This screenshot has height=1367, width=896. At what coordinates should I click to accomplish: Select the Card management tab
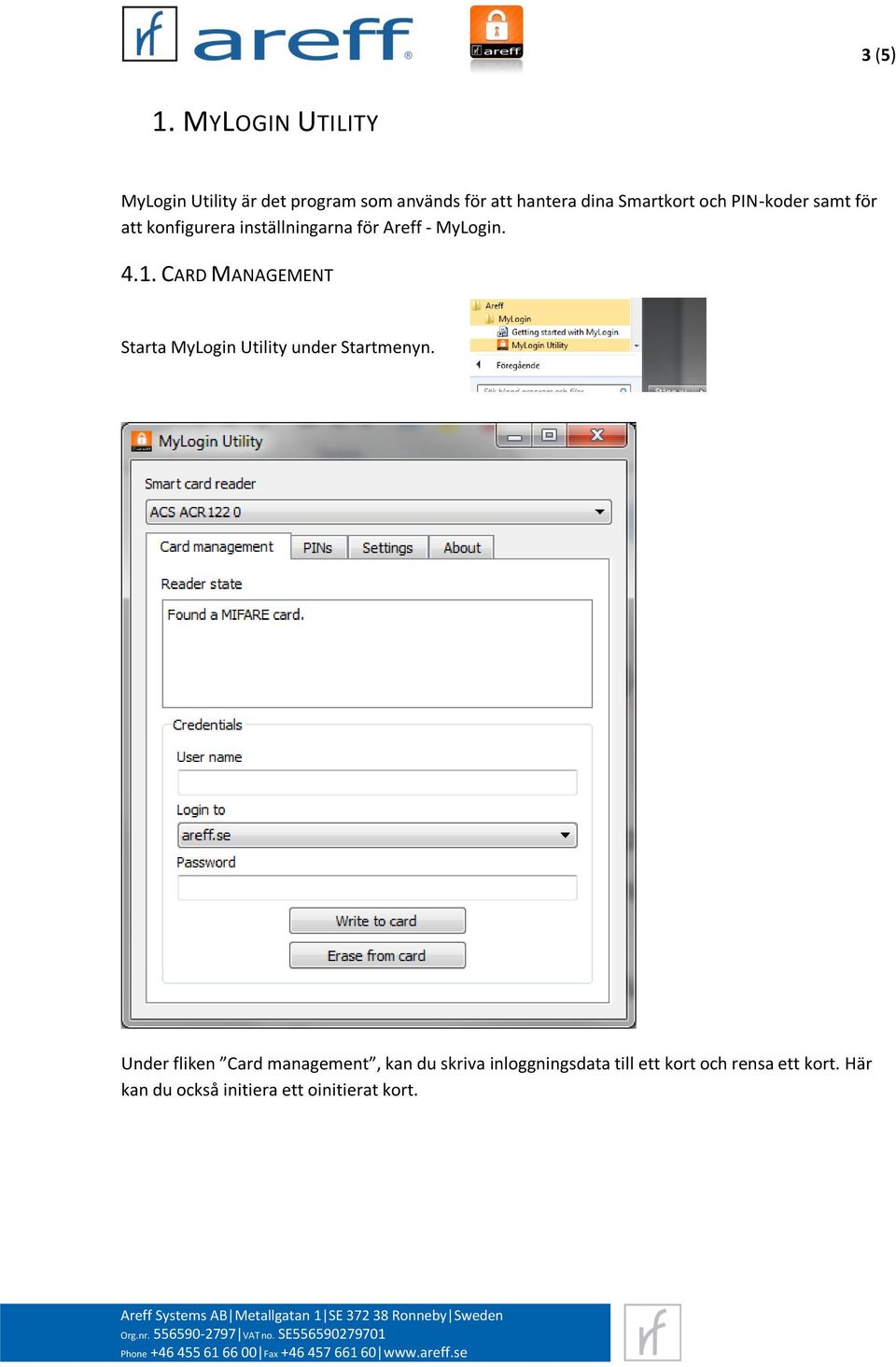(217, 547)
